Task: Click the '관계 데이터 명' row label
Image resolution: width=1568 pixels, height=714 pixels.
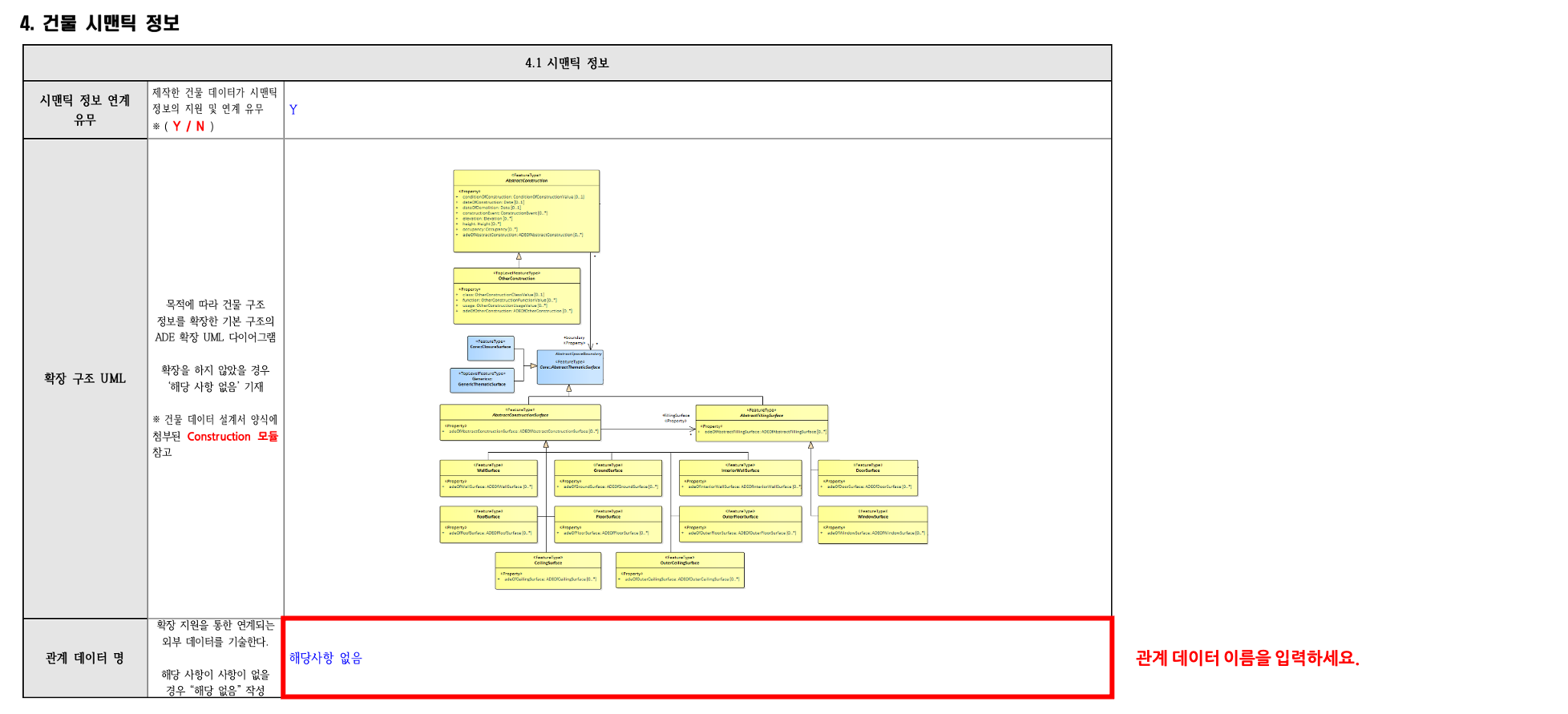Action: pyautogui.click(x=85, y=658)
